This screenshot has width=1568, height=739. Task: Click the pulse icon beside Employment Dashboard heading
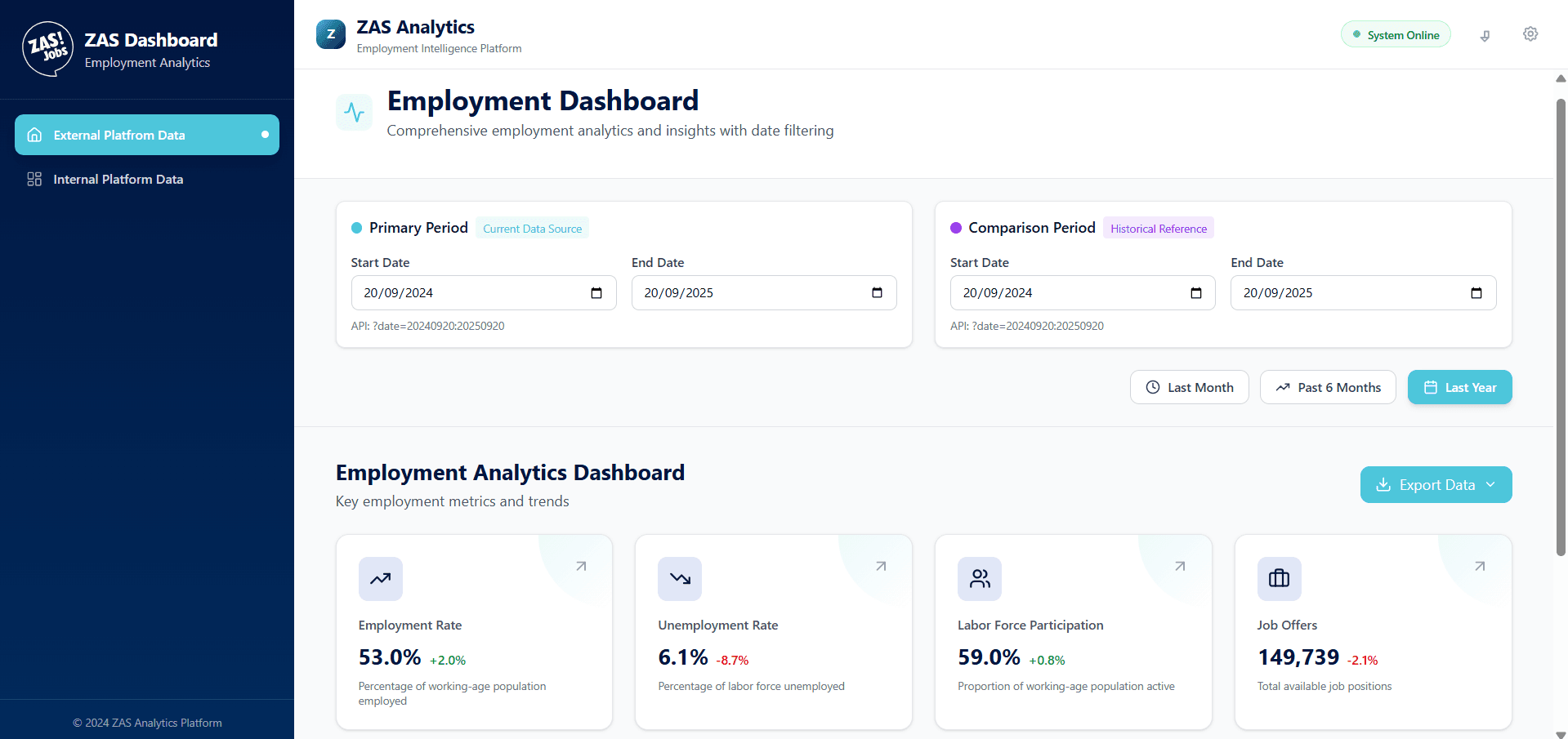[355, 112]
